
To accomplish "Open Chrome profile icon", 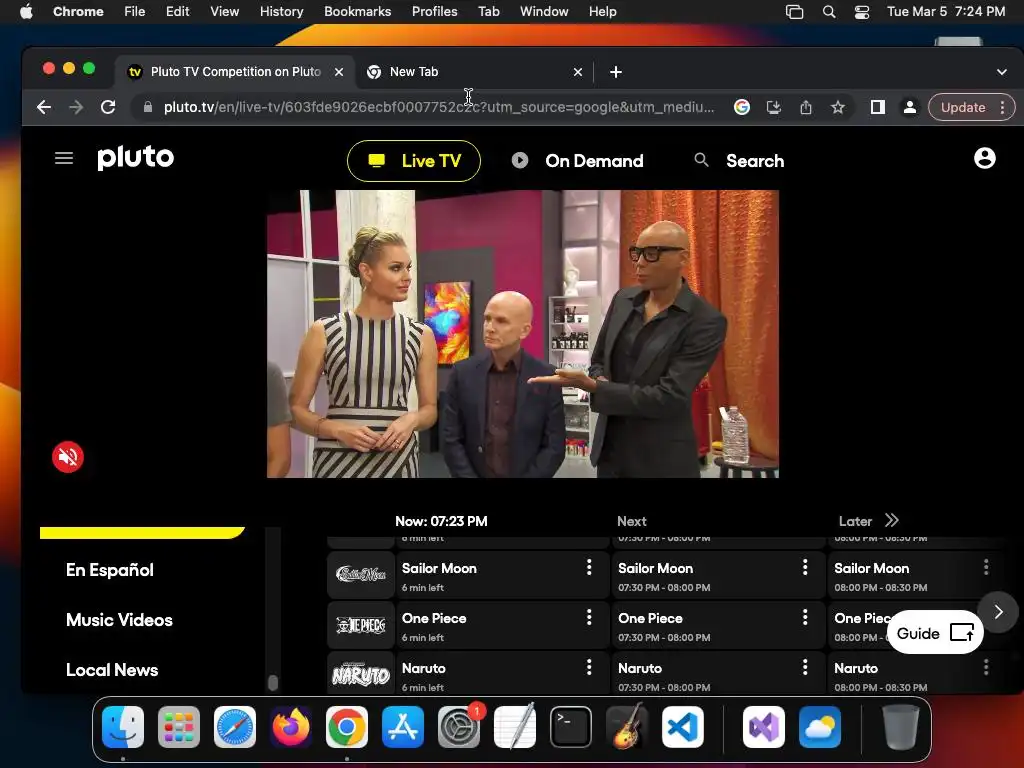I will click(x=909, y=107).
